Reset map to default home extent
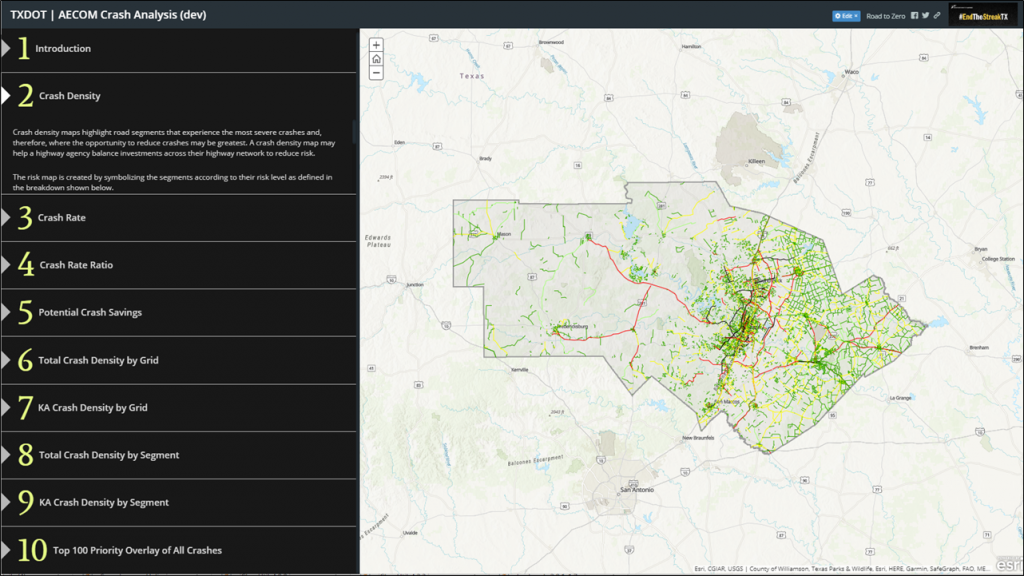 coord(376,59)
